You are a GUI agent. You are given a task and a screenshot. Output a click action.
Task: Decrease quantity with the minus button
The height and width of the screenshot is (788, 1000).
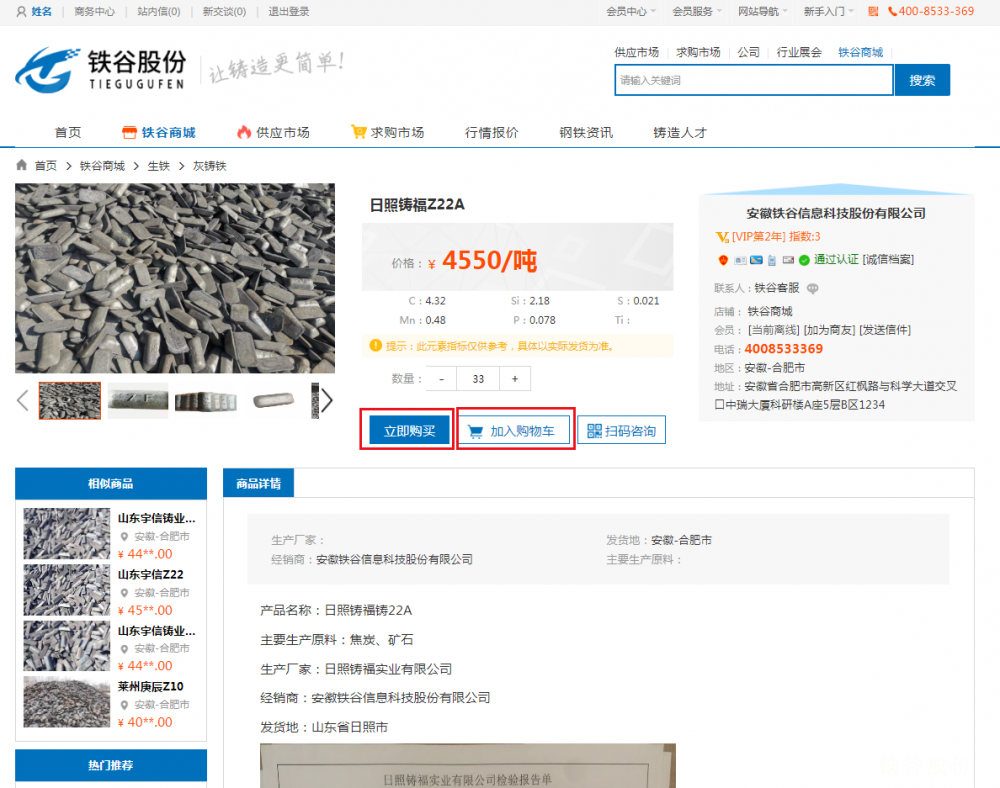click(441, 379)
